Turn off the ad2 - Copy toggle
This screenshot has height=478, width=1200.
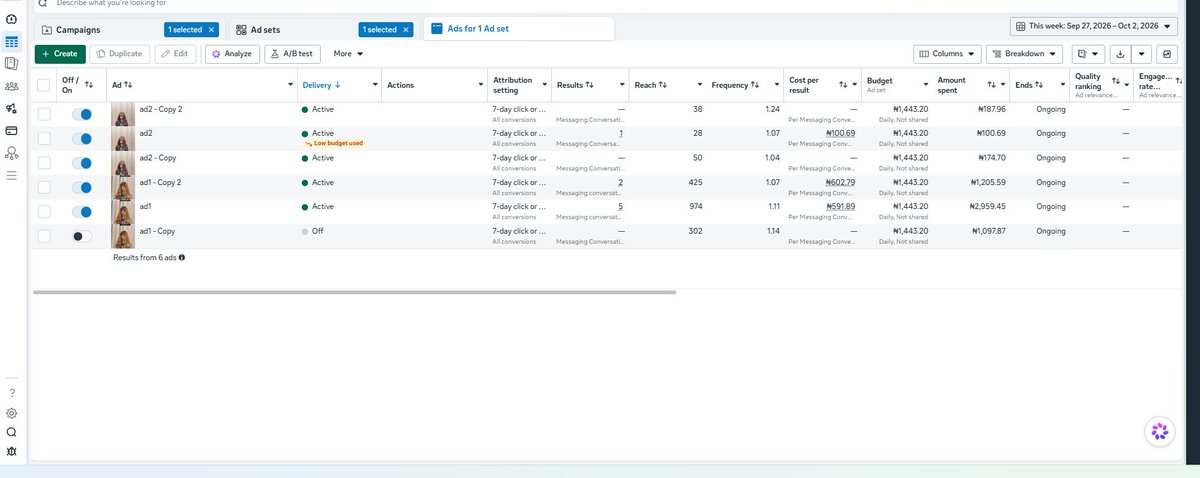tap(82, 163)
